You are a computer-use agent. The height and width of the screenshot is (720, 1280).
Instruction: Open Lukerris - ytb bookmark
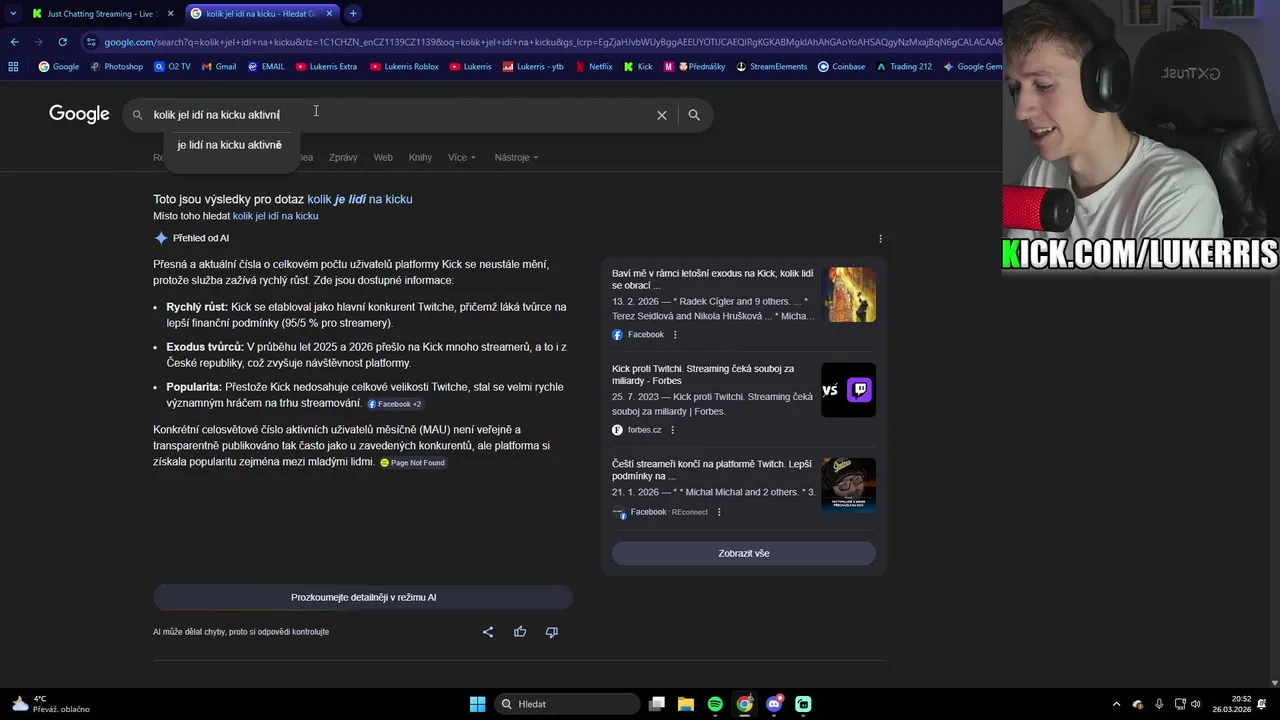coord(533,67)
